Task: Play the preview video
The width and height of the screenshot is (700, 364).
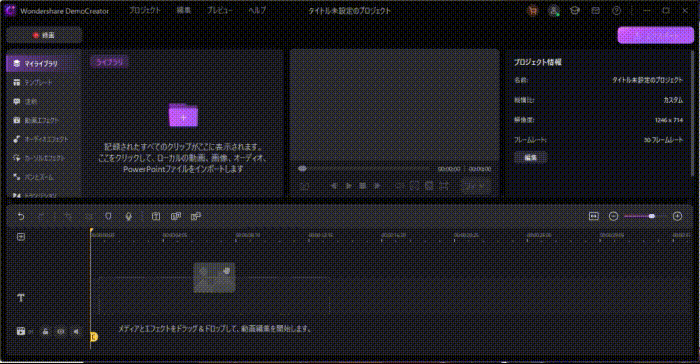Action: 349,186
